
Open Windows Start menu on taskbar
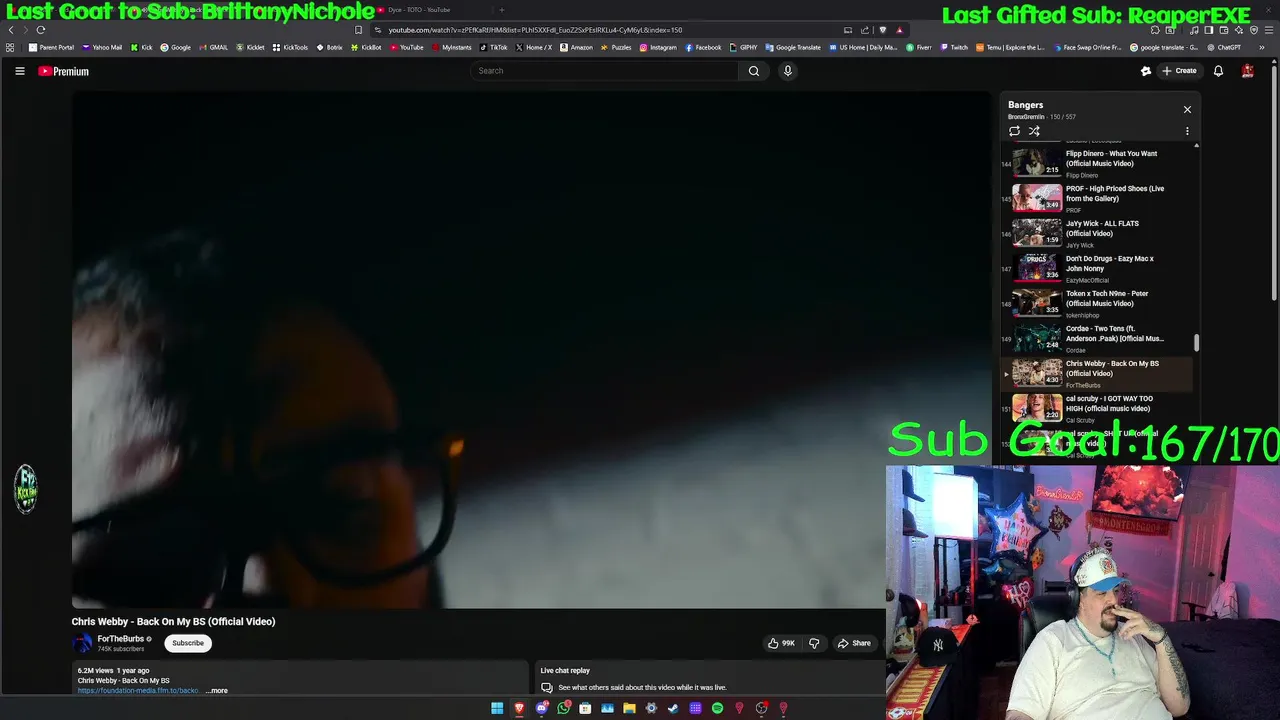click(497, 708)
